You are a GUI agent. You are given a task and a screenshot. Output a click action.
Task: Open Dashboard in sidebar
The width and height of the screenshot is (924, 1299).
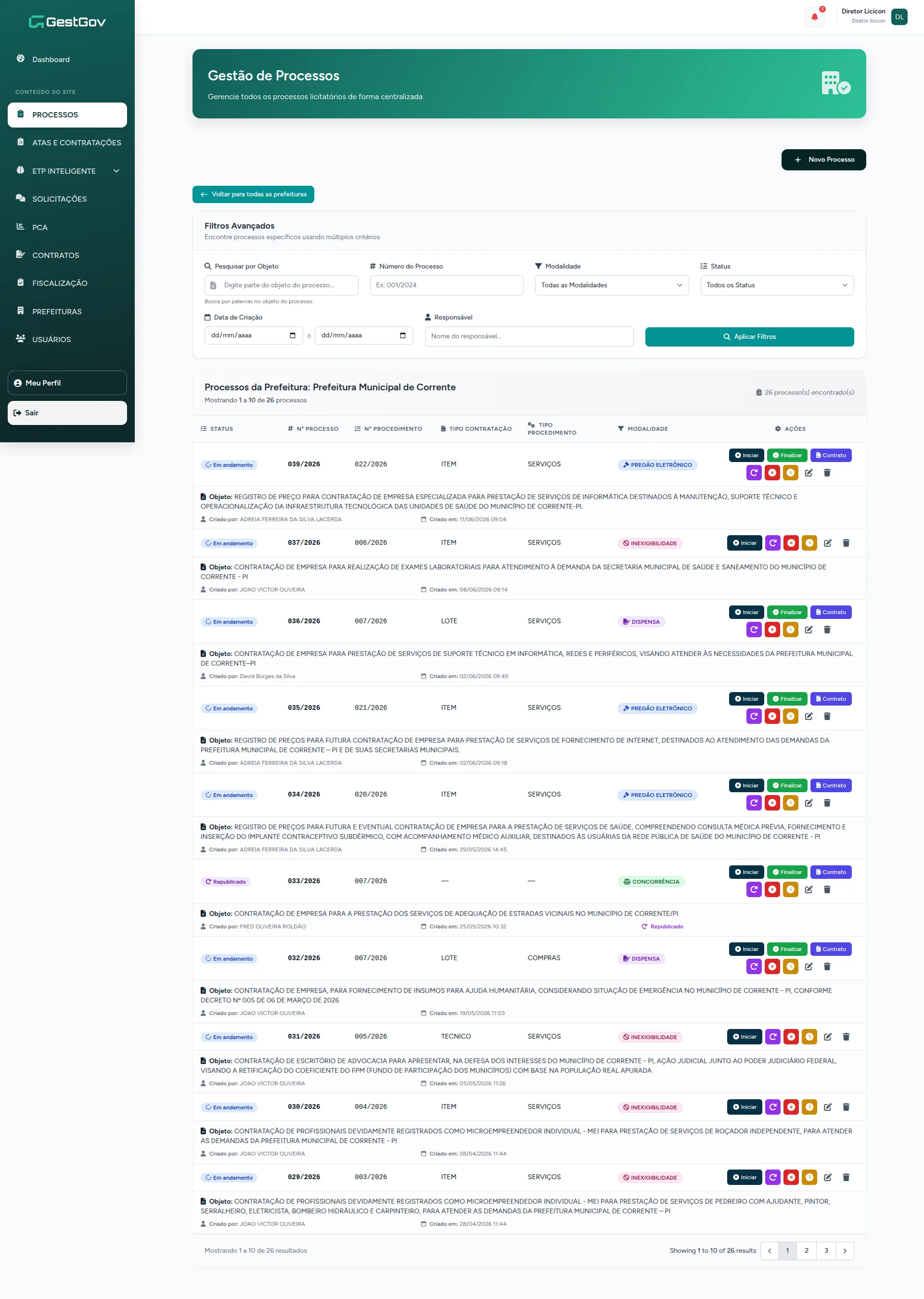pos(67,59)
